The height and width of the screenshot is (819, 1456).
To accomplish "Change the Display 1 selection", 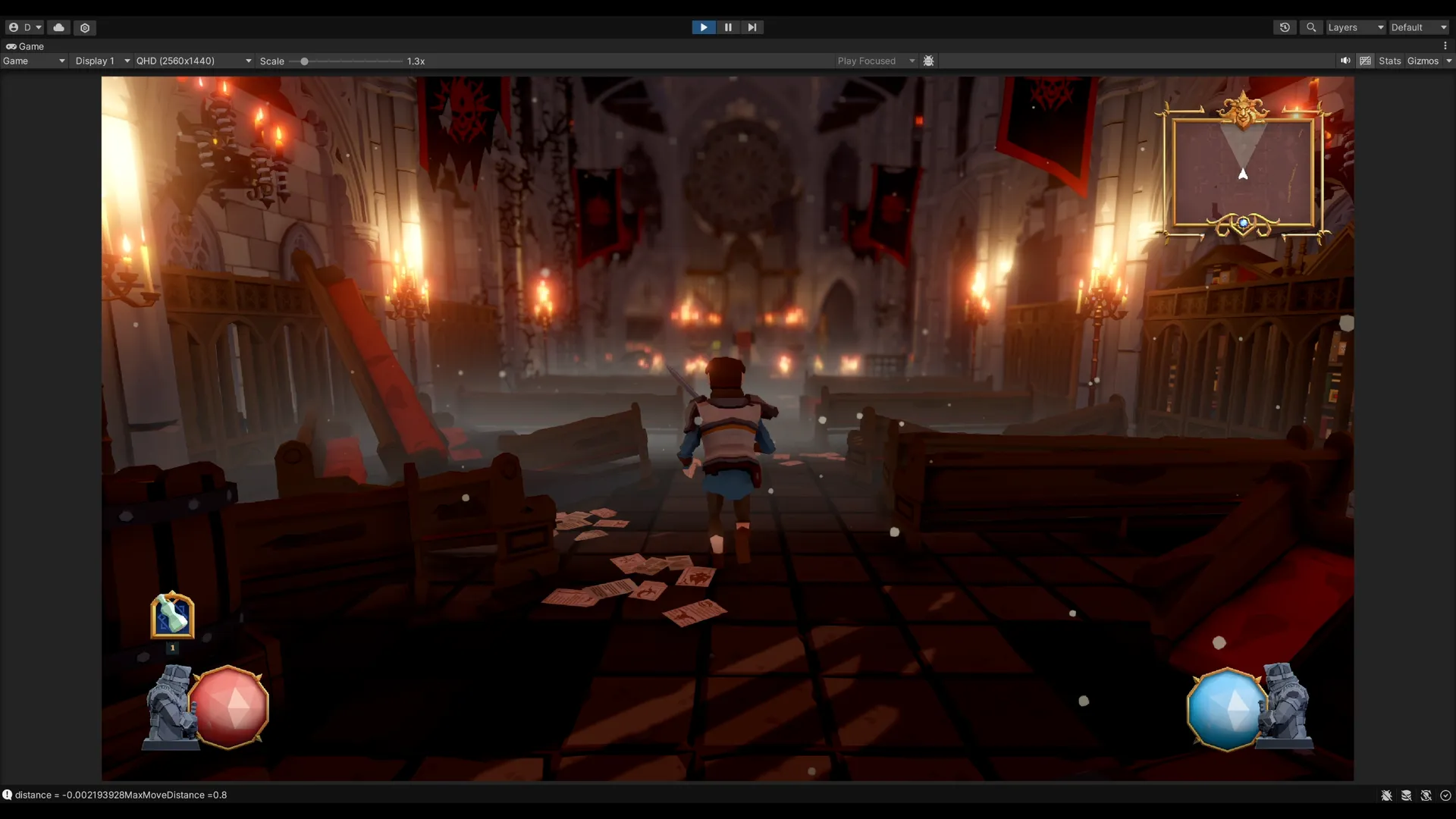I will 102,61.
